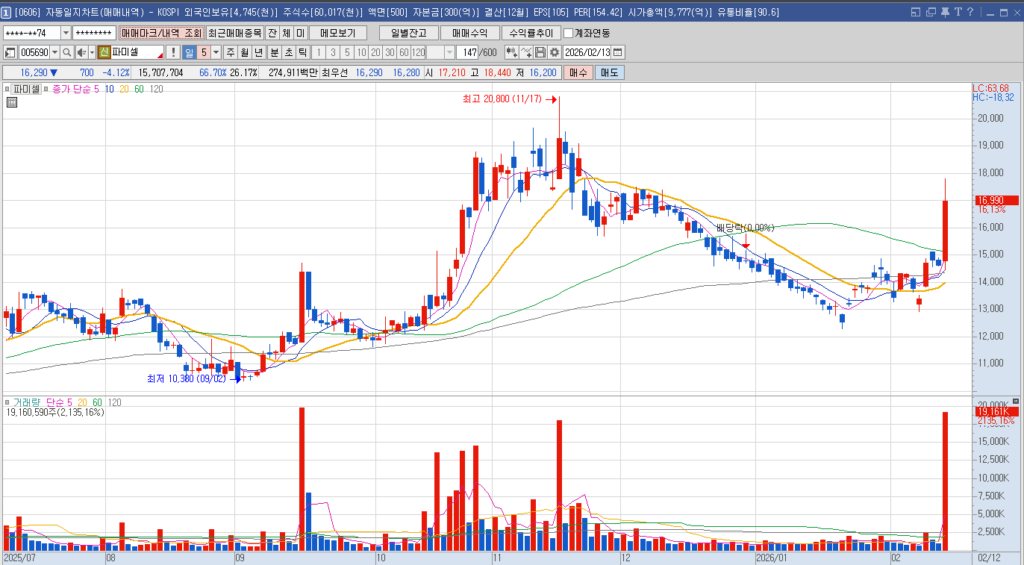Enable the 계좌연동 checkbox

568,33
